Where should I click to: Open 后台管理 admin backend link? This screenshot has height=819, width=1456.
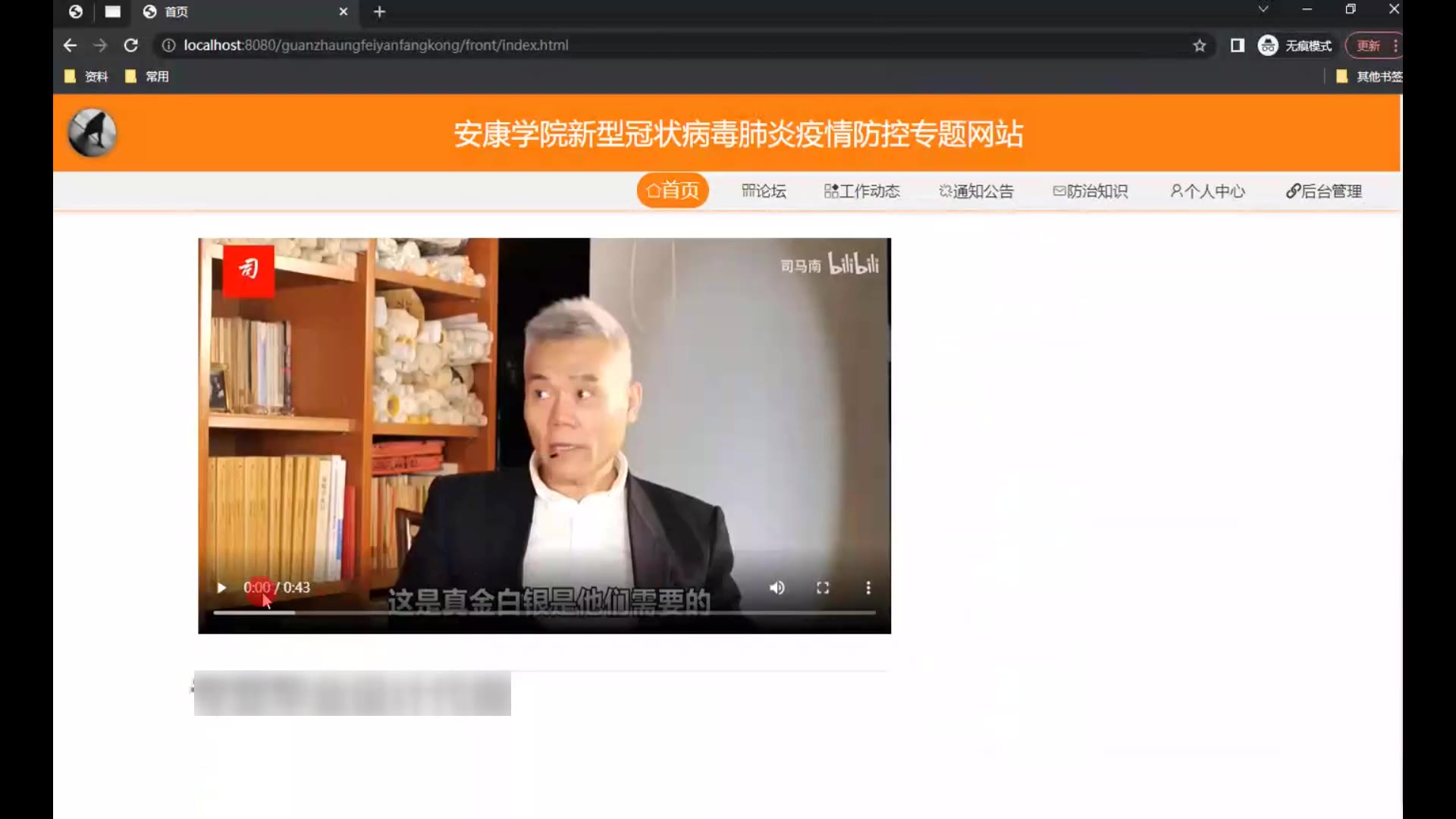click(1324, 191)
